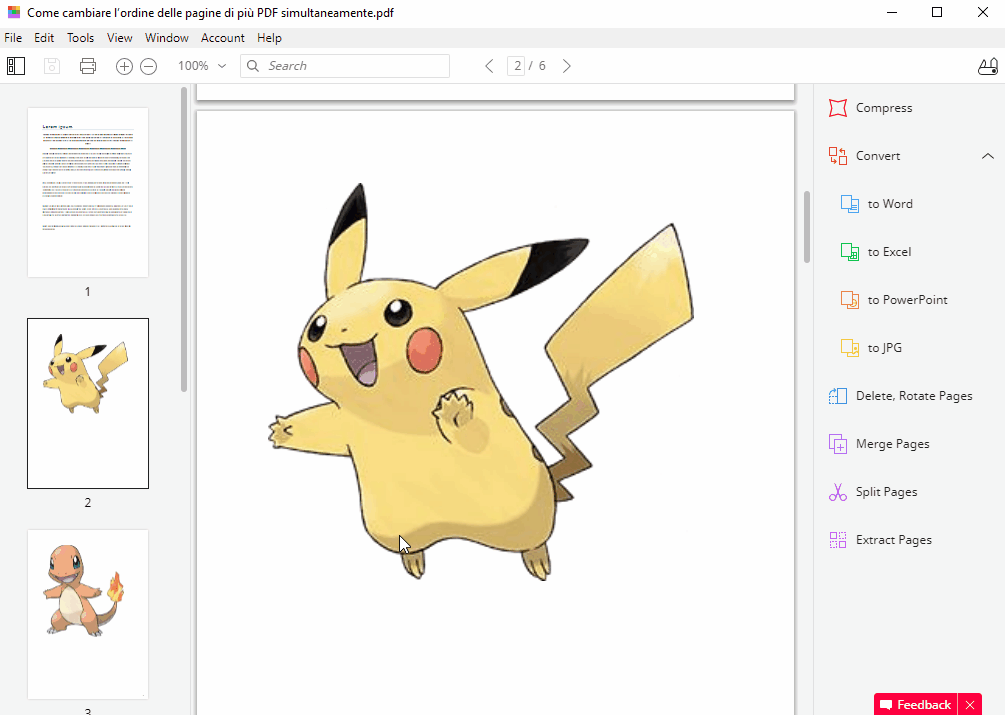Click the app logo in title bar
The height and width of the screenshot is (715, 1005).
click(x=13, y=12)
